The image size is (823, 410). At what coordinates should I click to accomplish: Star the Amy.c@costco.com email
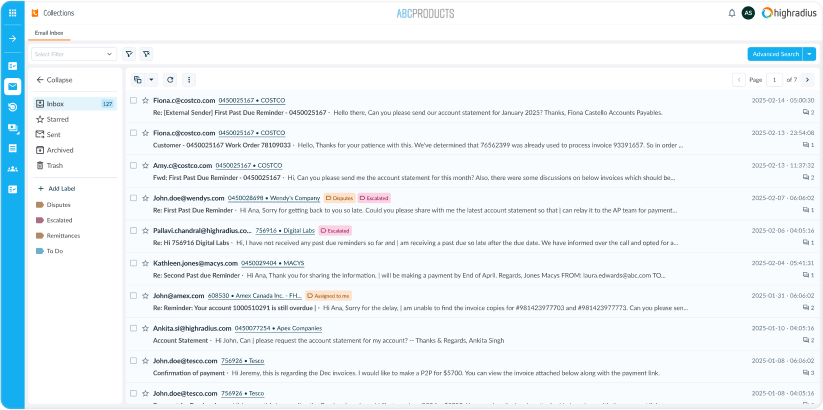[x=145, y=165]
